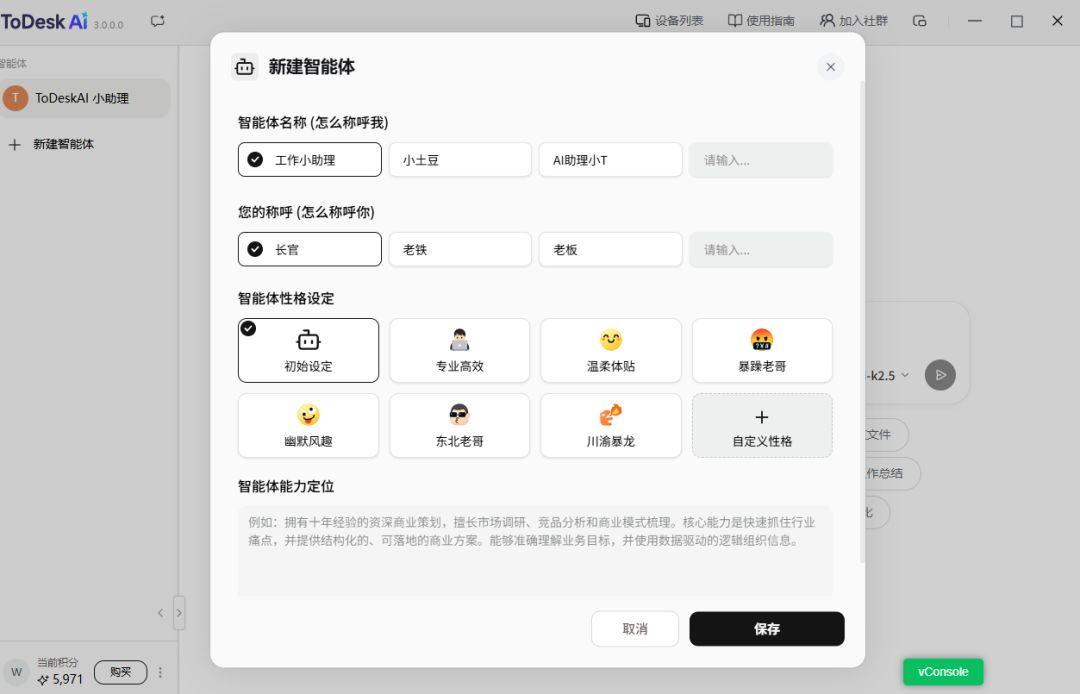Select your title 老铁
The image size is (1080, 694).
click(x=460, y=249)
